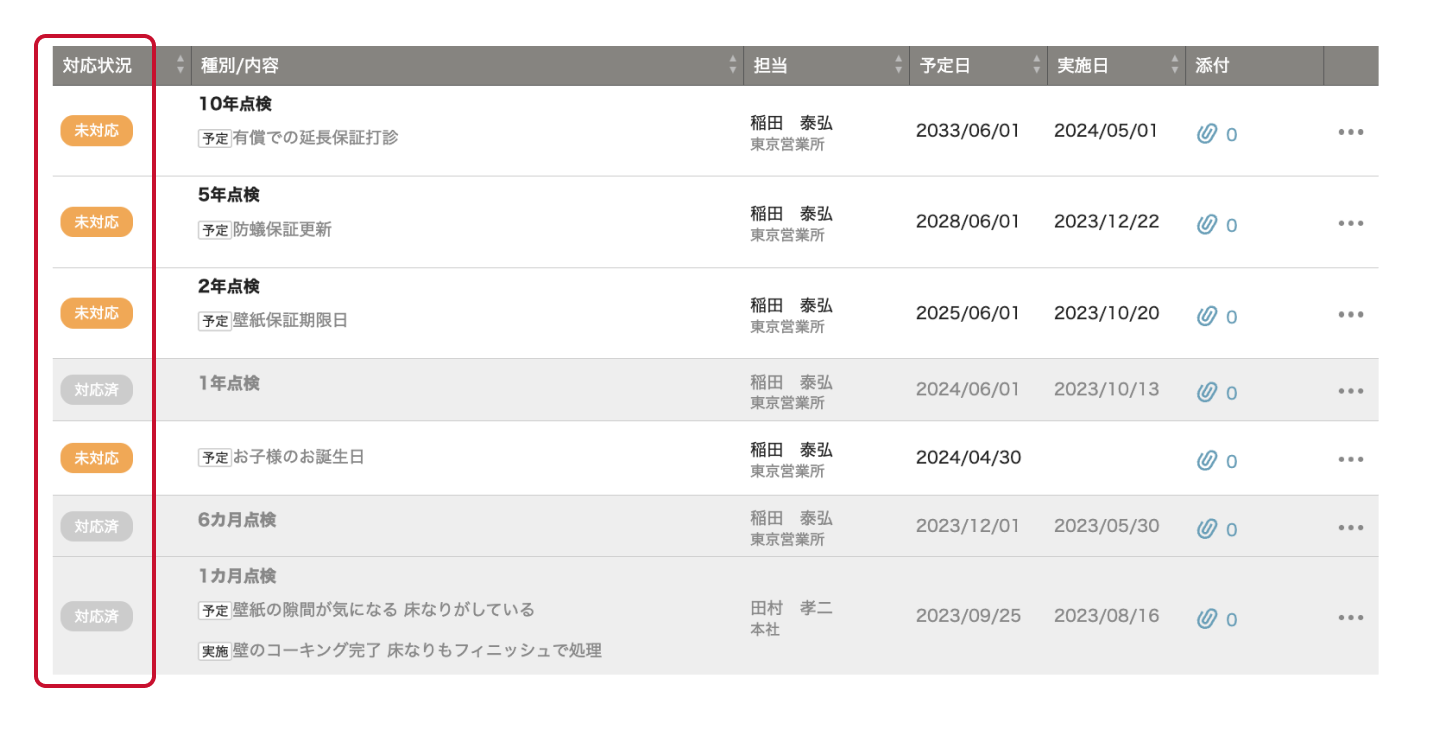
Task: Open the 5年点検 entry title
Action: pos(229,195)
